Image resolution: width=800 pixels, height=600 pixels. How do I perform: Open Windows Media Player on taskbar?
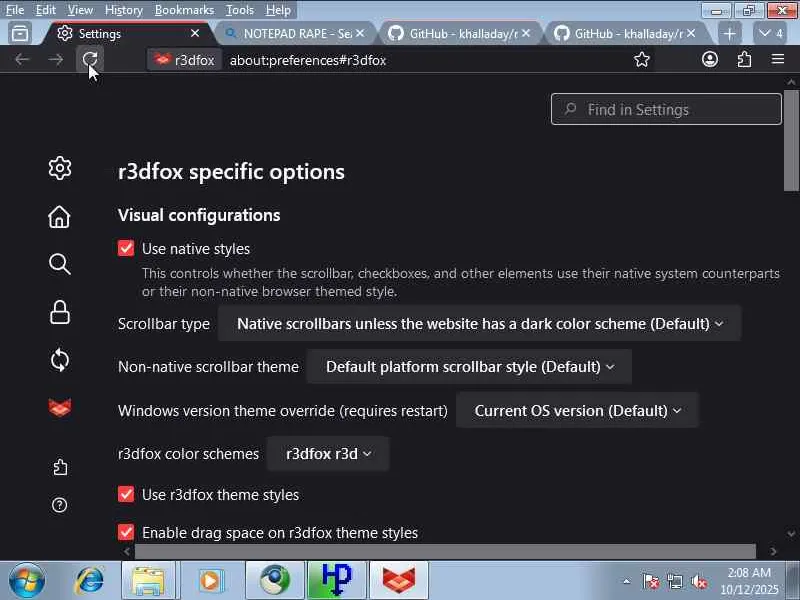coord(210,581)
